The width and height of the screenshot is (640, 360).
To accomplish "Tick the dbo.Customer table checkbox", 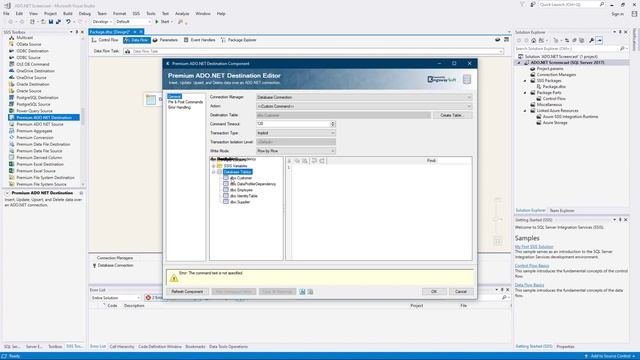I will 226,178.
